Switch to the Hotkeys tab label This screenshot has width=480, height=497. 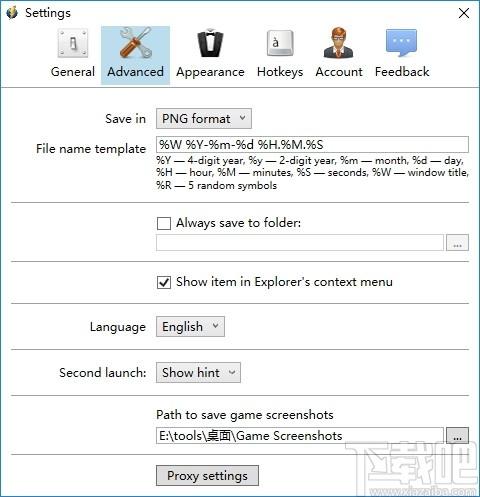pos(280,72)
